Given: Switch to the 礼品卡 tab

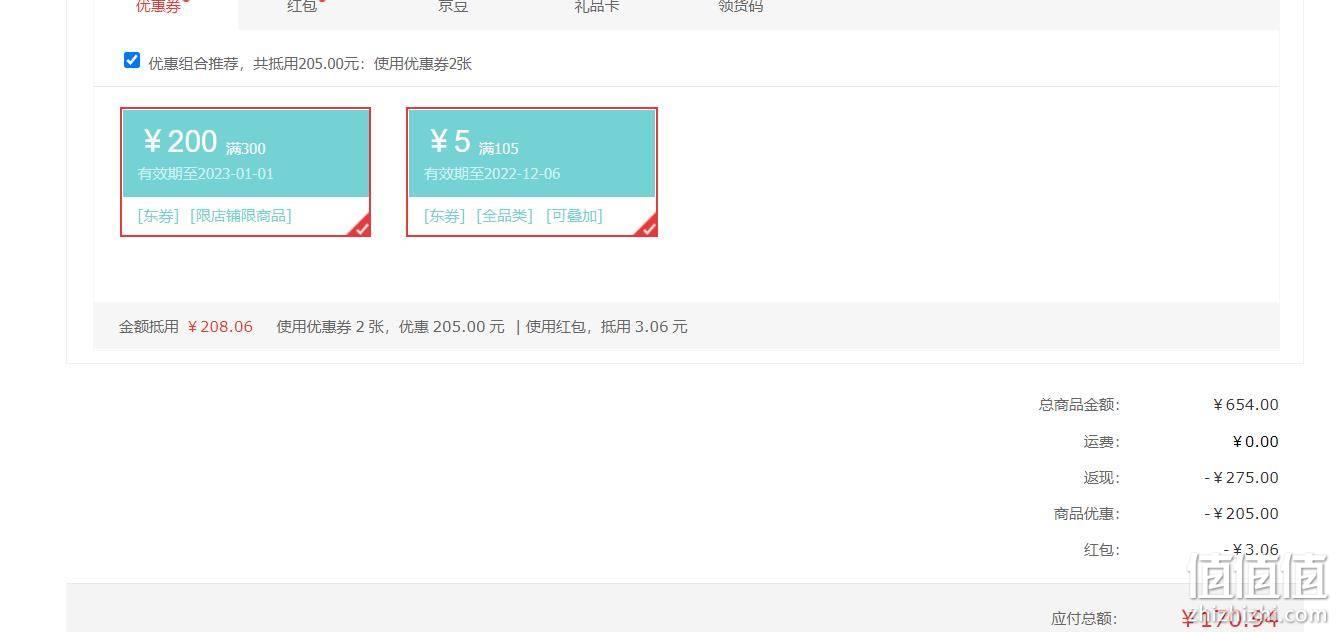Looking at the screenshot, I should 596,7.
